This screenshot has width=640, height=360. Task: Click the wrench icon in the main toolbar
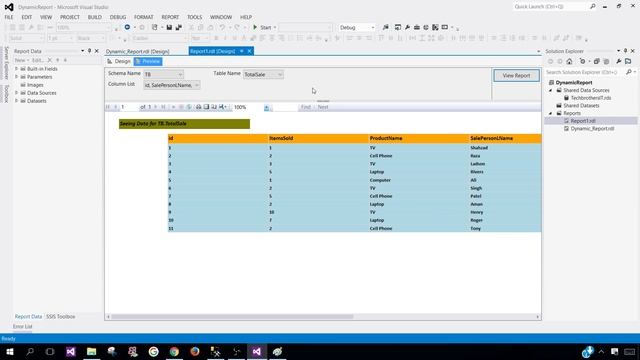point(407,27)
